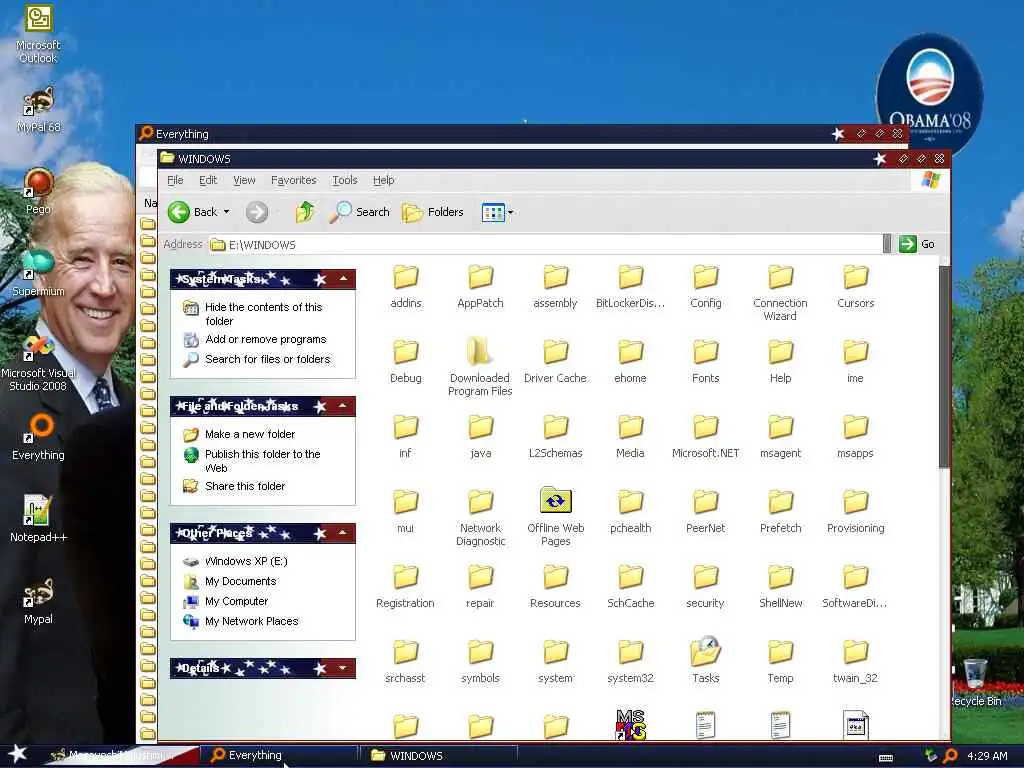Screen dimensions: 1024x768
Task: Toggle the Folders pane
Action: [x=432, y=212]
